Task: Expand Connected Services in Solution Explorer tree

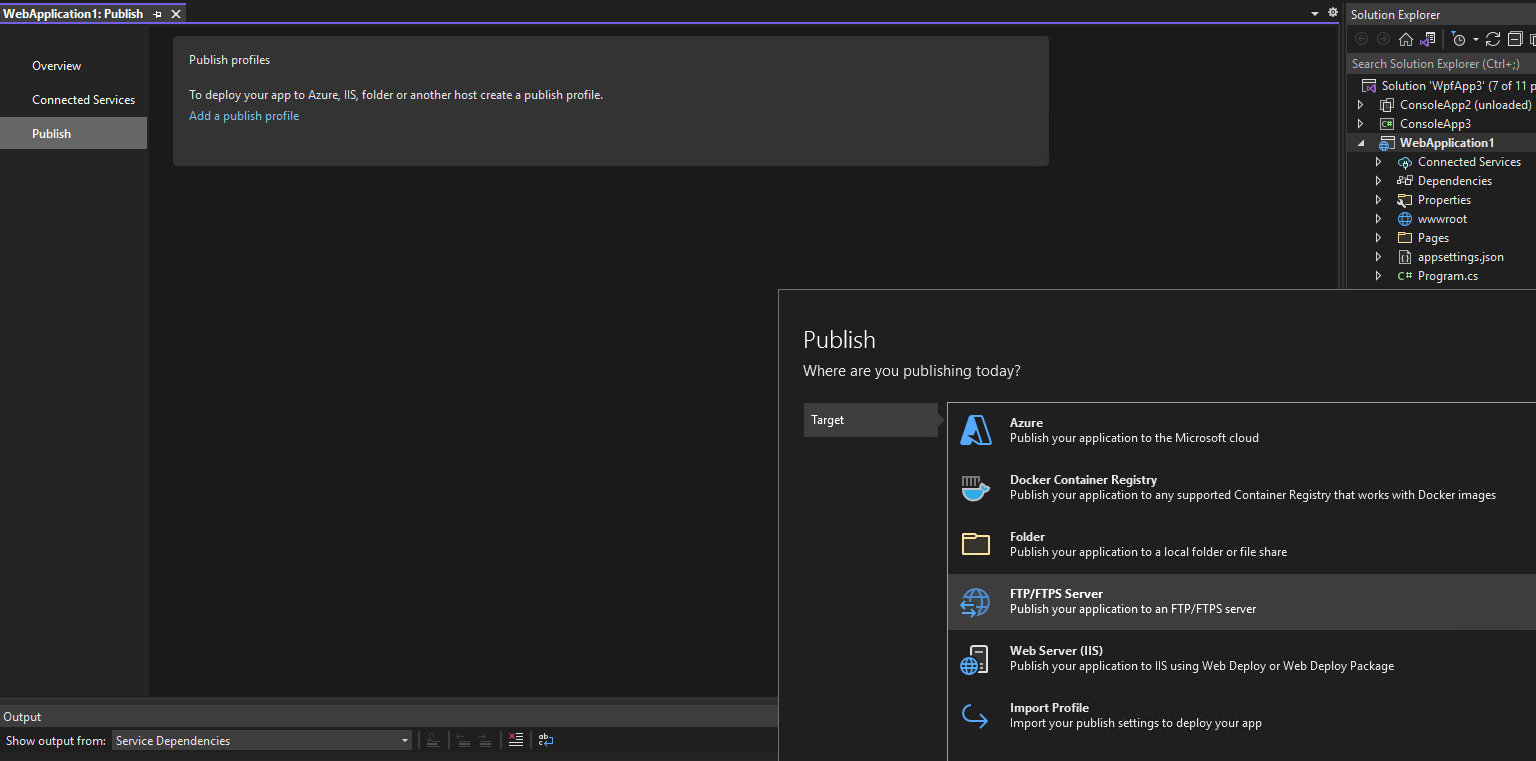Action: (x=1378, y=162)
